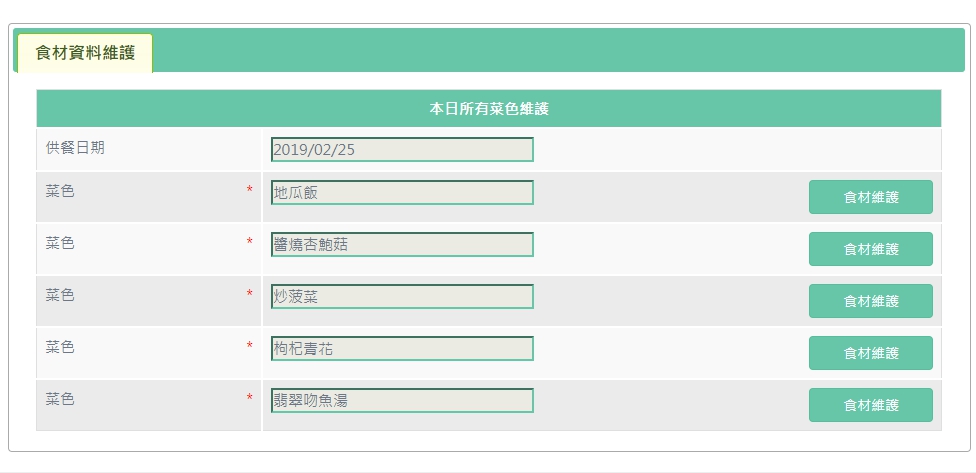This screenshot has height=473, width=976.
Task: Click the 本日所有菜色維護 table header
Action: point(489,109)
